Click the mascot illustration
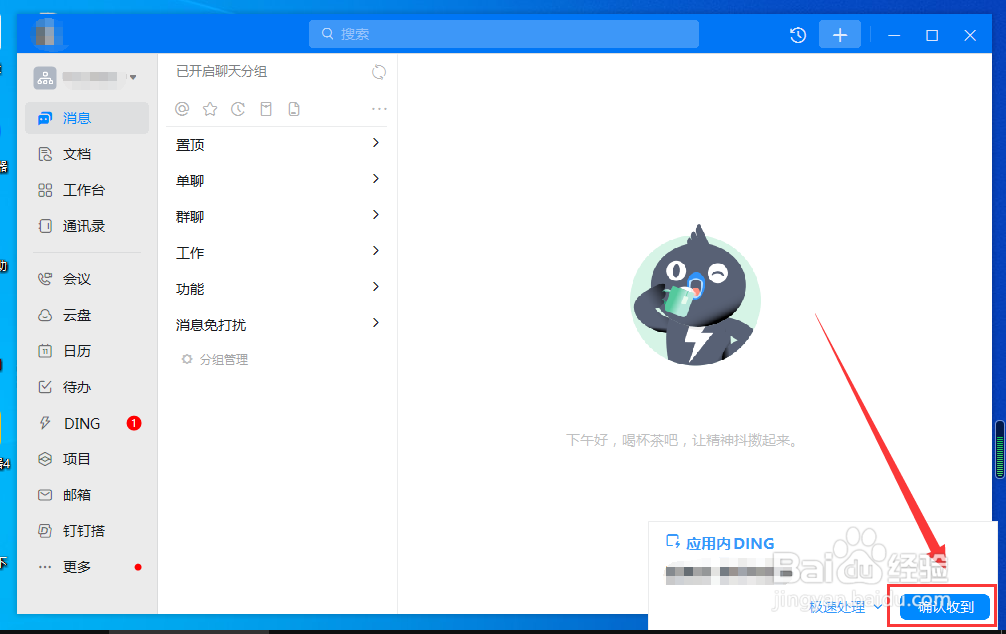Viewport: 1006px width, 634px height. pos(695,296)
